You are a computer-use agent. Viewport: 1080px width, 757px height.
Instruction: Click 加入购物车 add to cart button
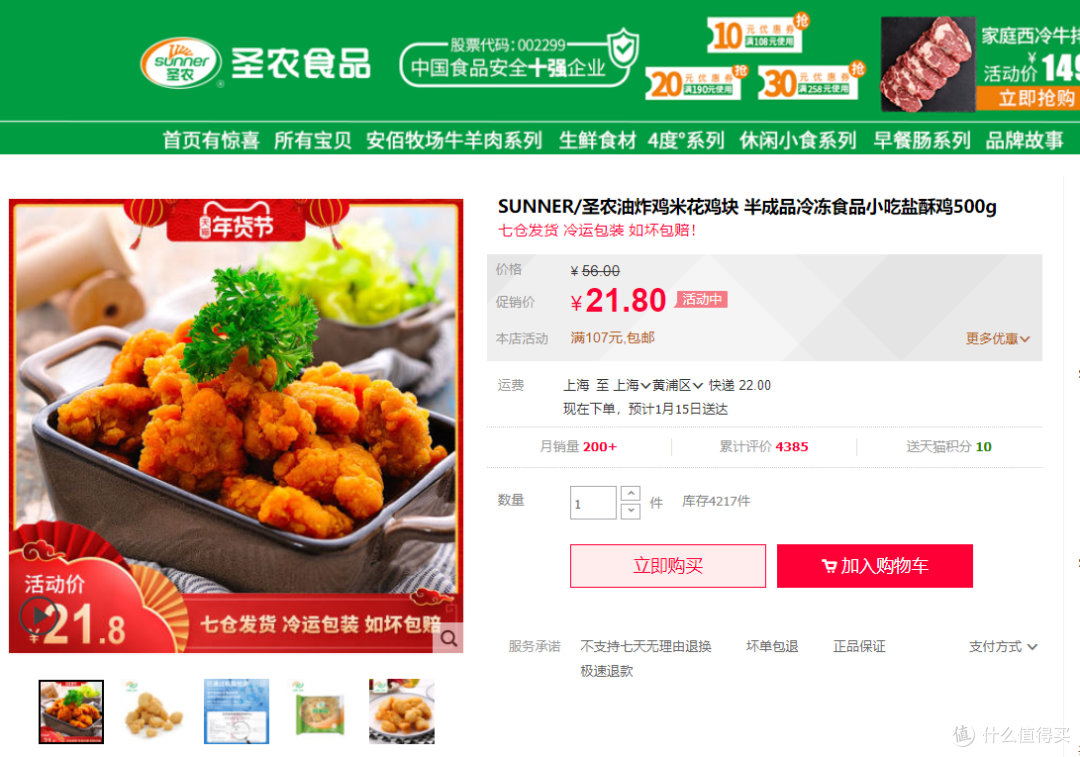click(875, 566)
